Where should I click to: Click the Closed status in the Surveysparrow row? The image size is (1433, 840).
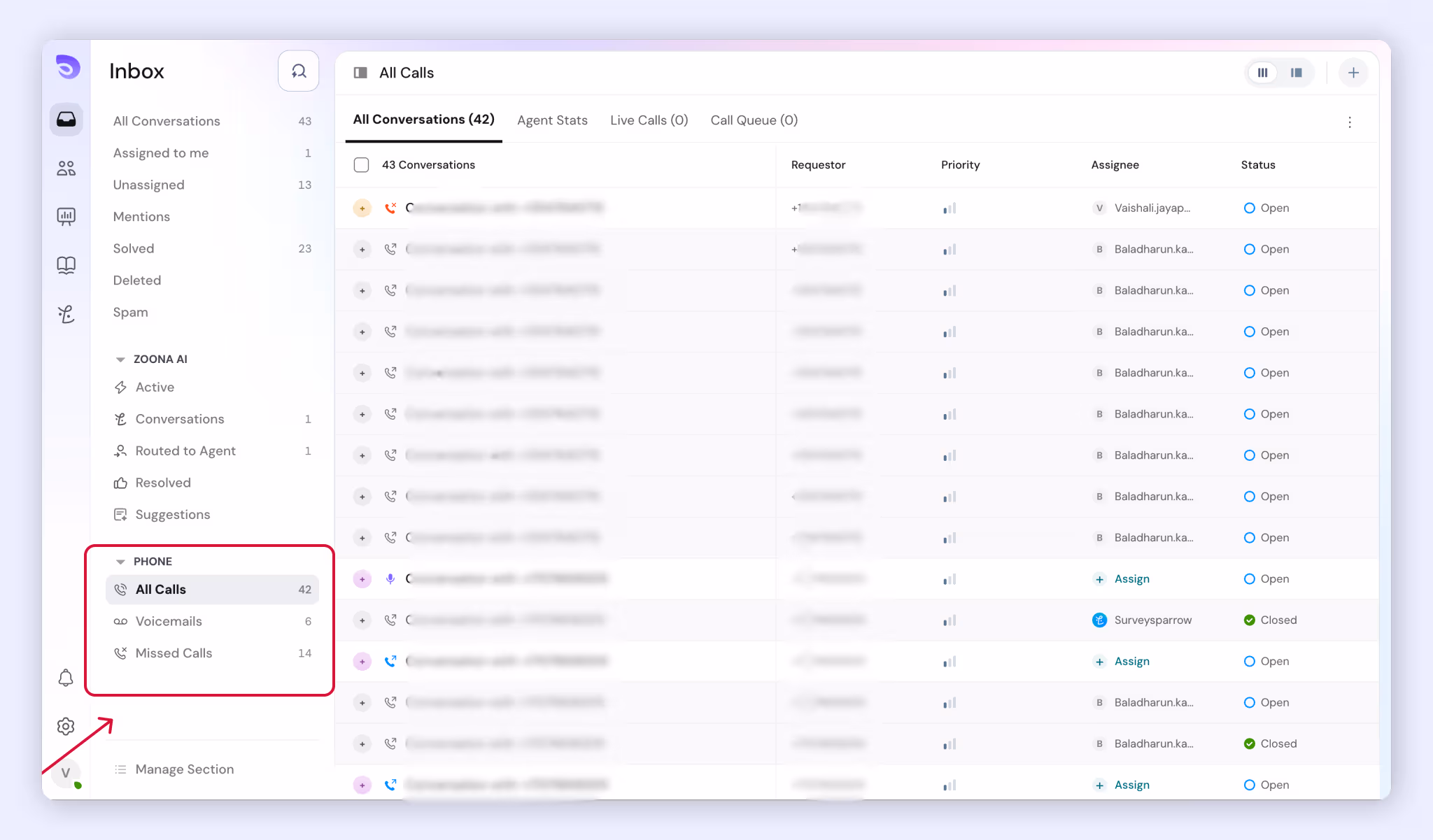click(1271, 620)
